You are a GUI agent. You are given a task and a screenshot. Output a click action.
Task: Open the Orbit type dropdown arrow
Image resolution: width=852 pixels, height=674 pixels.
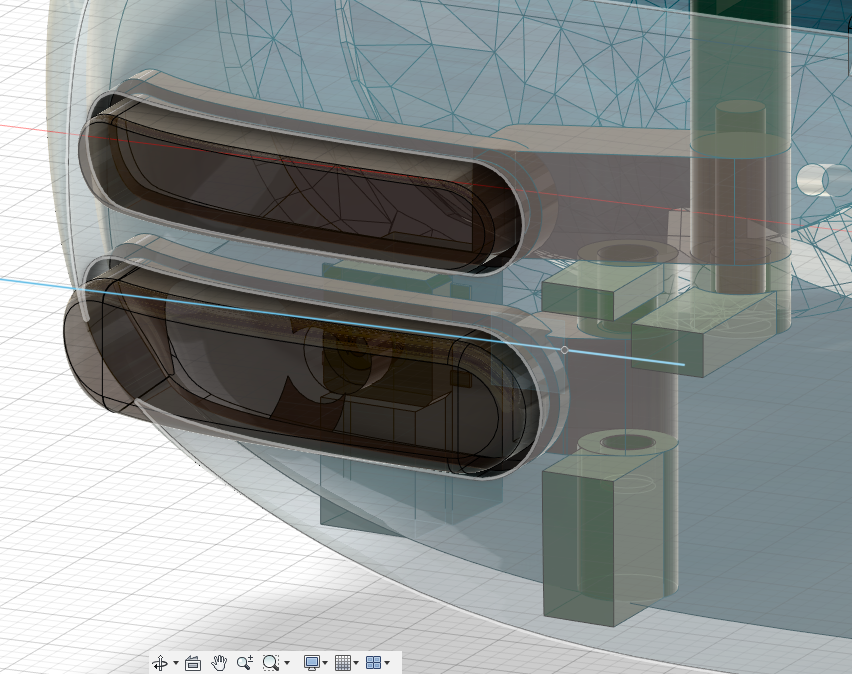click(x=176, y=663)
